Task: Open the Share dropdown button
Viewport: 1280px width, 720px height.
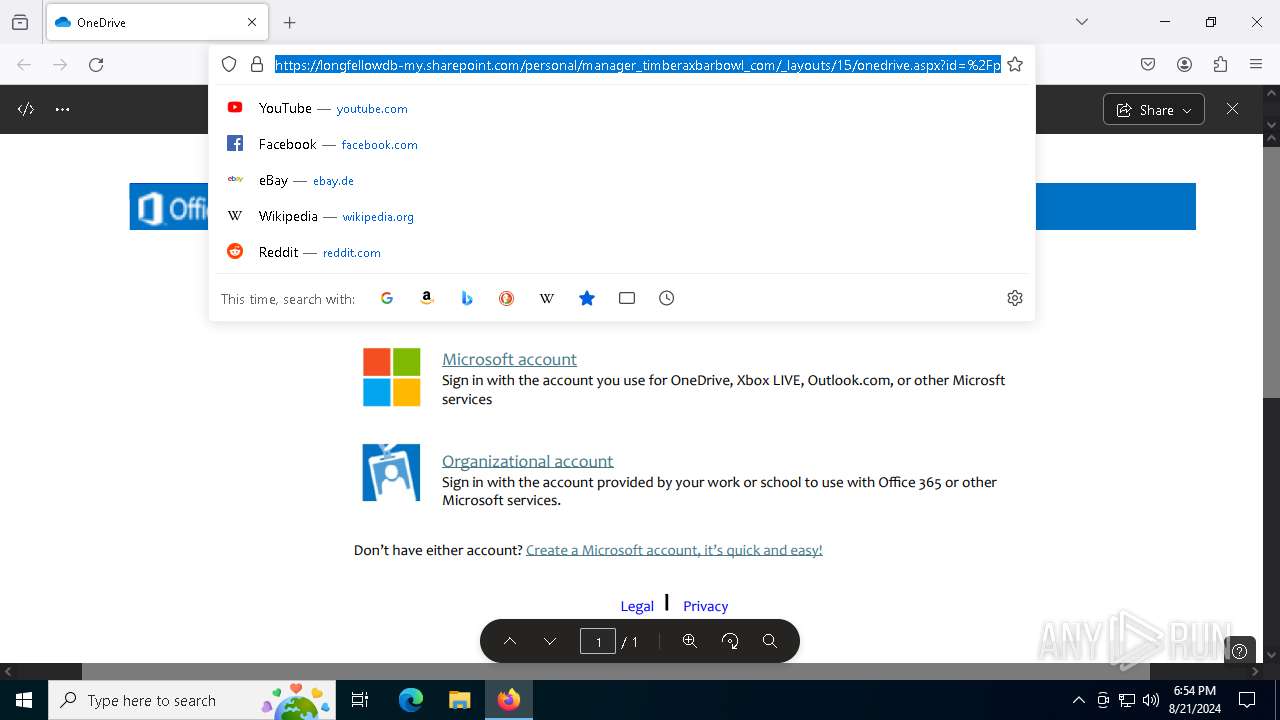Action: click(x=1154, y=110)
